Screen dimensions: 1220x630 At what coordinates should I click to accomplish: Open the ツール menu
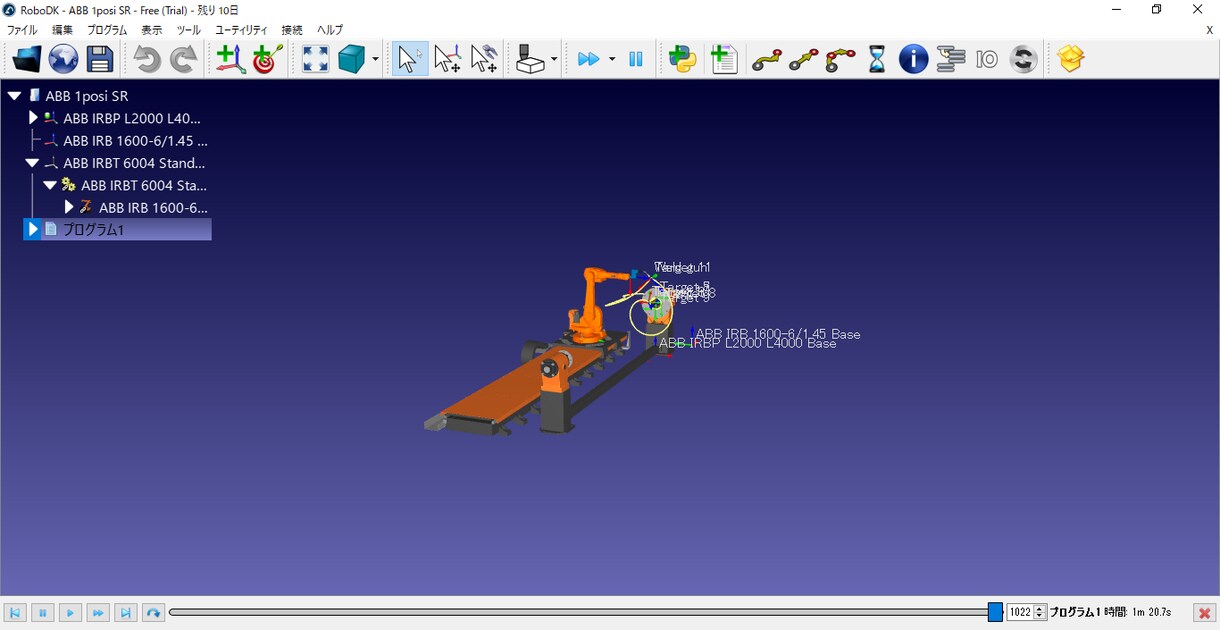tap(189, 30)
